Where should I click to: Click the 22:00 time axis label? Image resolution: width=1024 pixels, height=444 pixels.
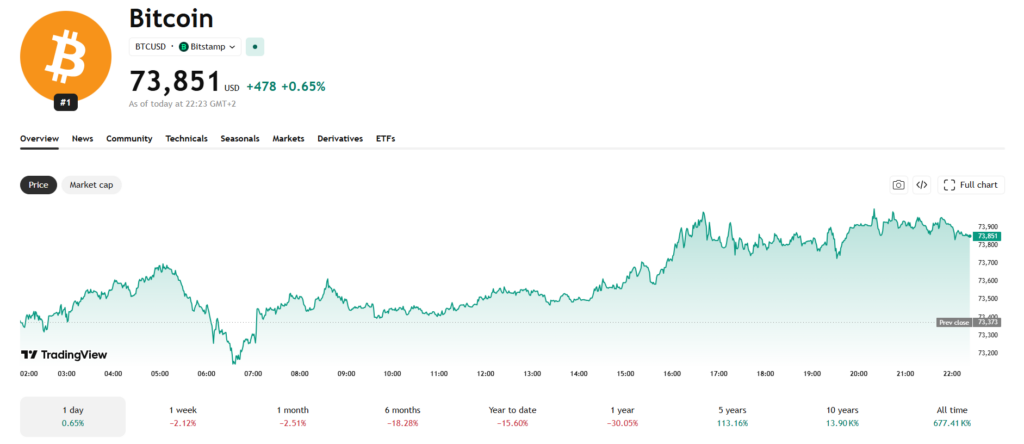pyautogui.click(x=952, y=374)
